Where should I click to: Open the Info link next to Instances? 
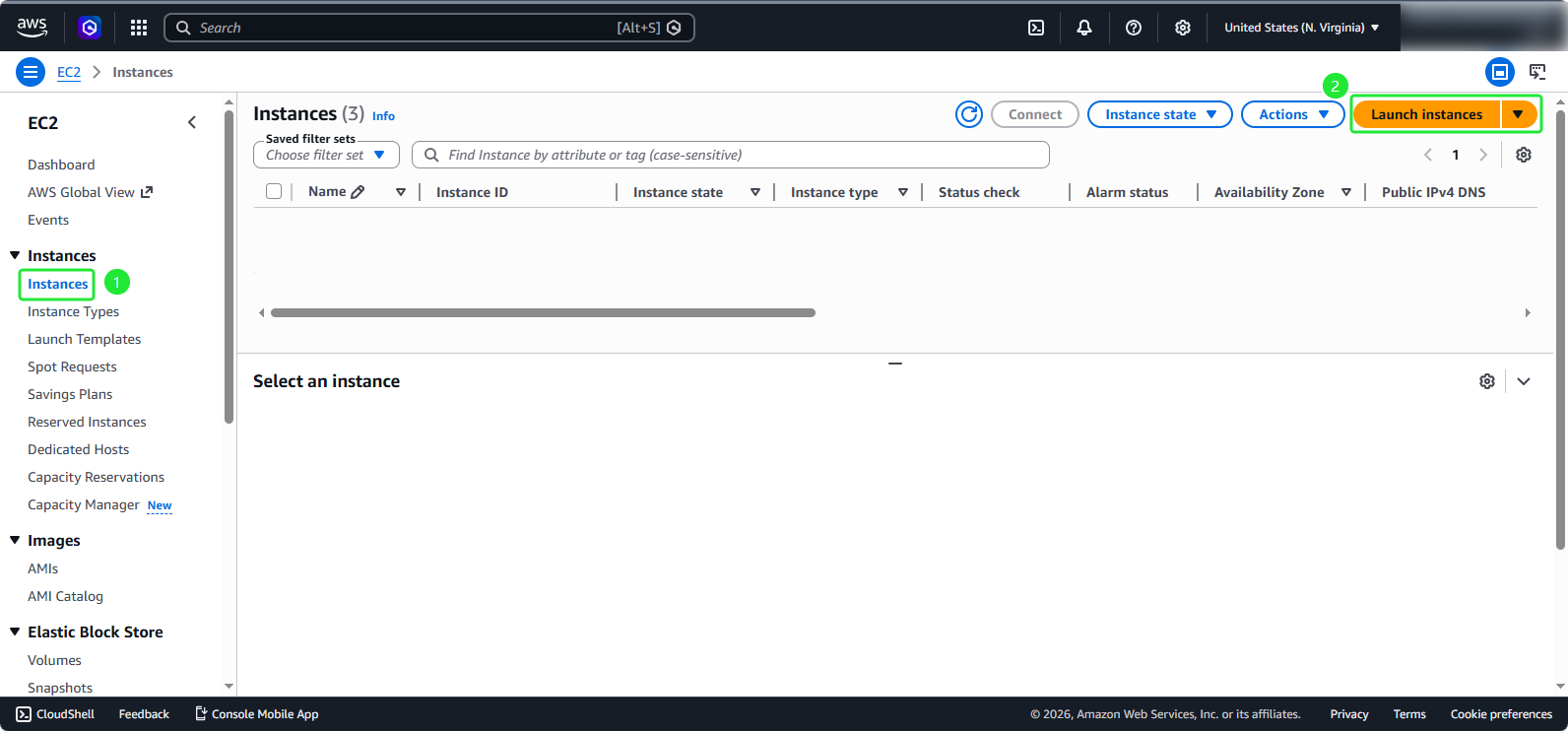click(383, 116)
